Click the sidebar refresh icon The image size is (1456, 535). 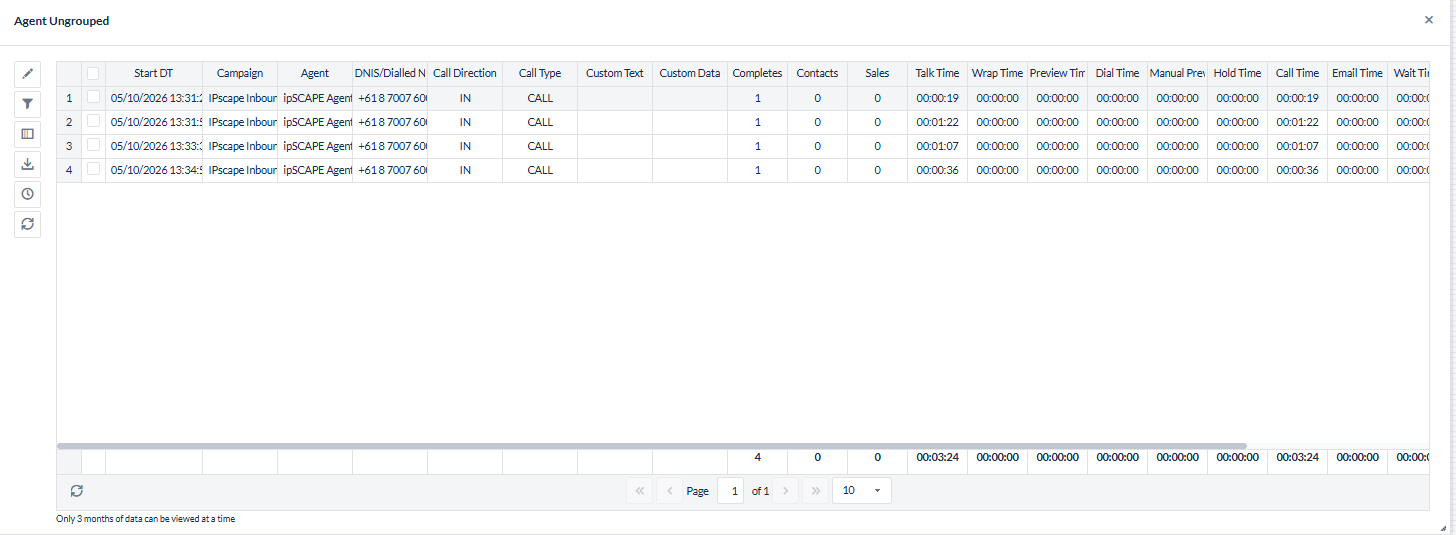[x=28, y=224]
